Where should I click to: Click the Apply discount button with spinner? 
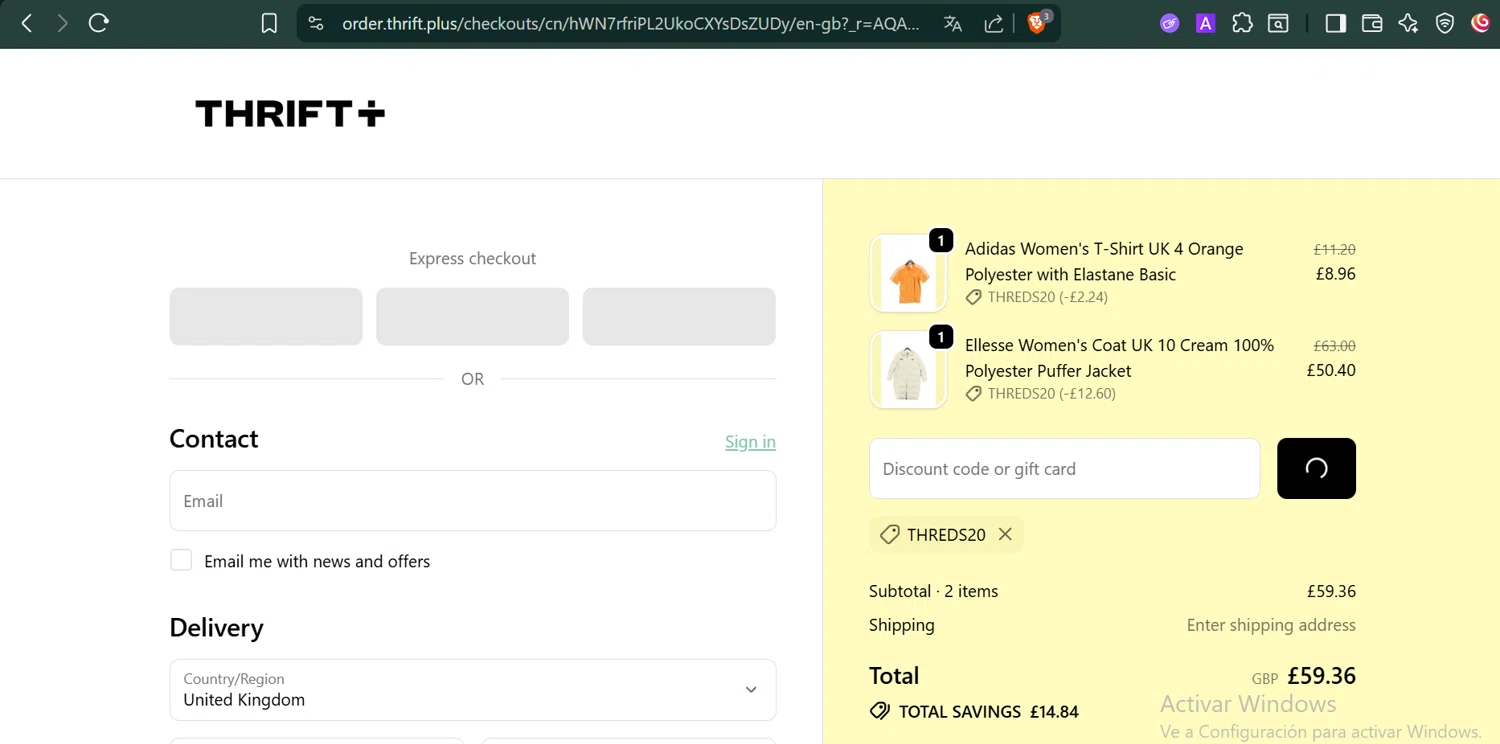pyautogui.click(x=1316, y=468)
